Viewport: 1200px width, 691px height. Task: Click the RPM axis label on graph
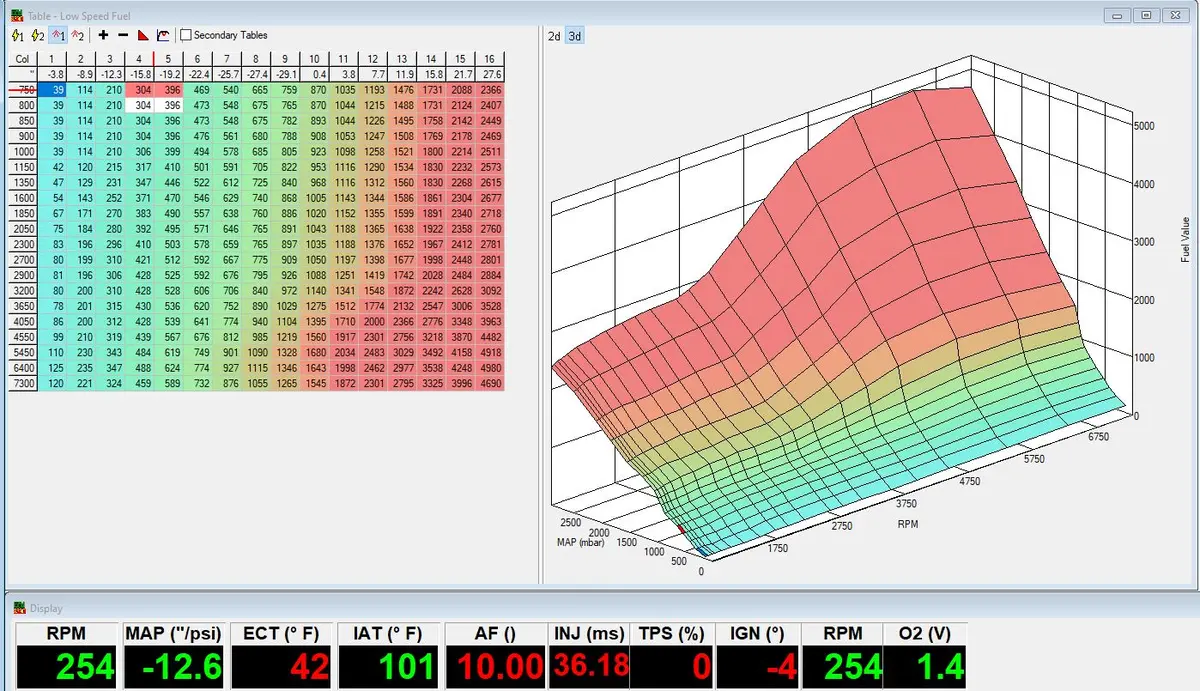(x=908, y=523)
